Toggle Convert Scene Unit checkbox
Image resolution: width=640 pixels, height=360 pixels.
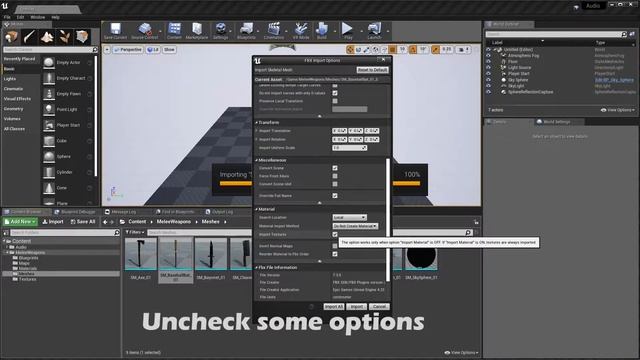(x=335, y=184)
